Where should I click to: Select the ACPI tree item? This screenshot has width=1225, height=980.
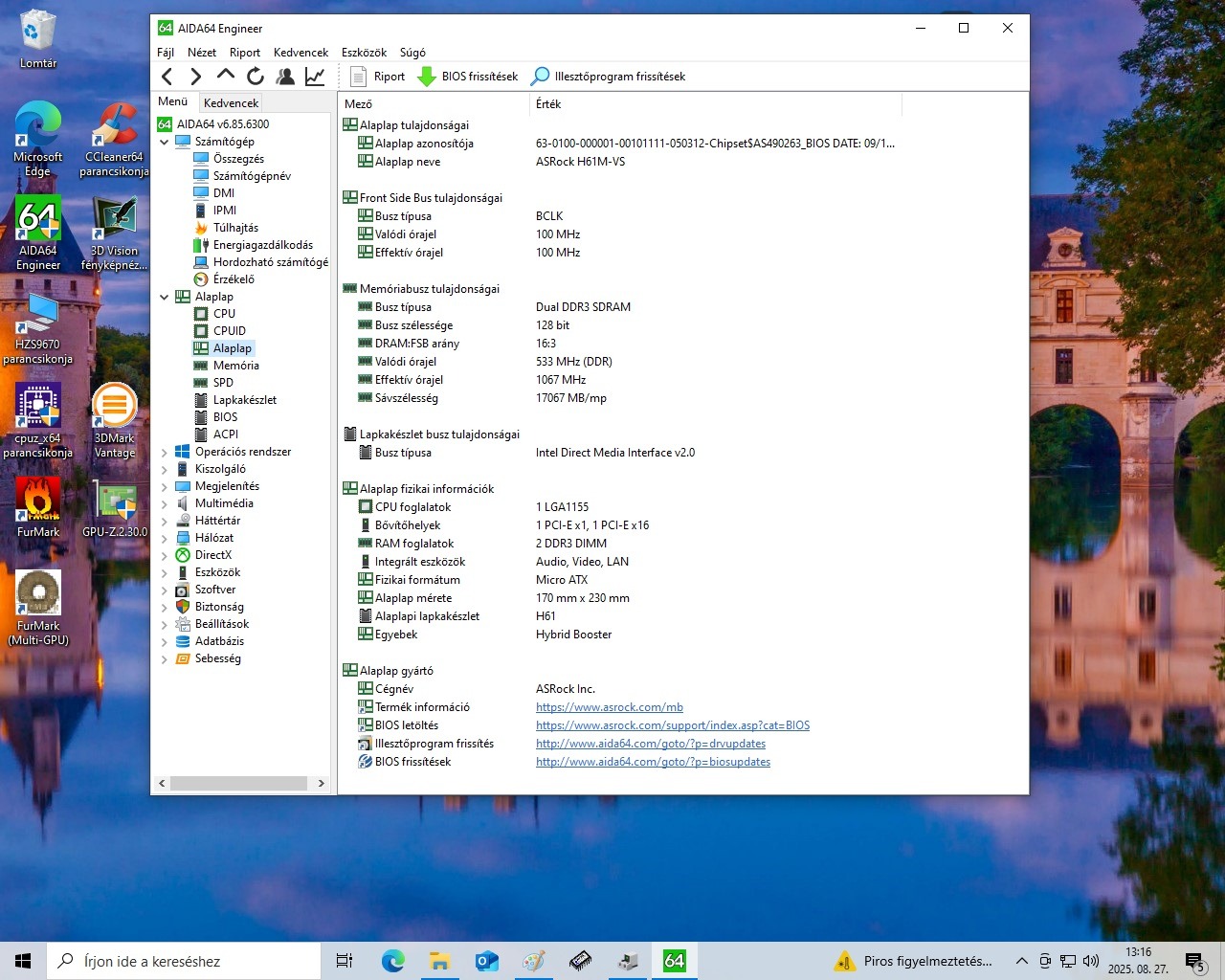(226, 434)
